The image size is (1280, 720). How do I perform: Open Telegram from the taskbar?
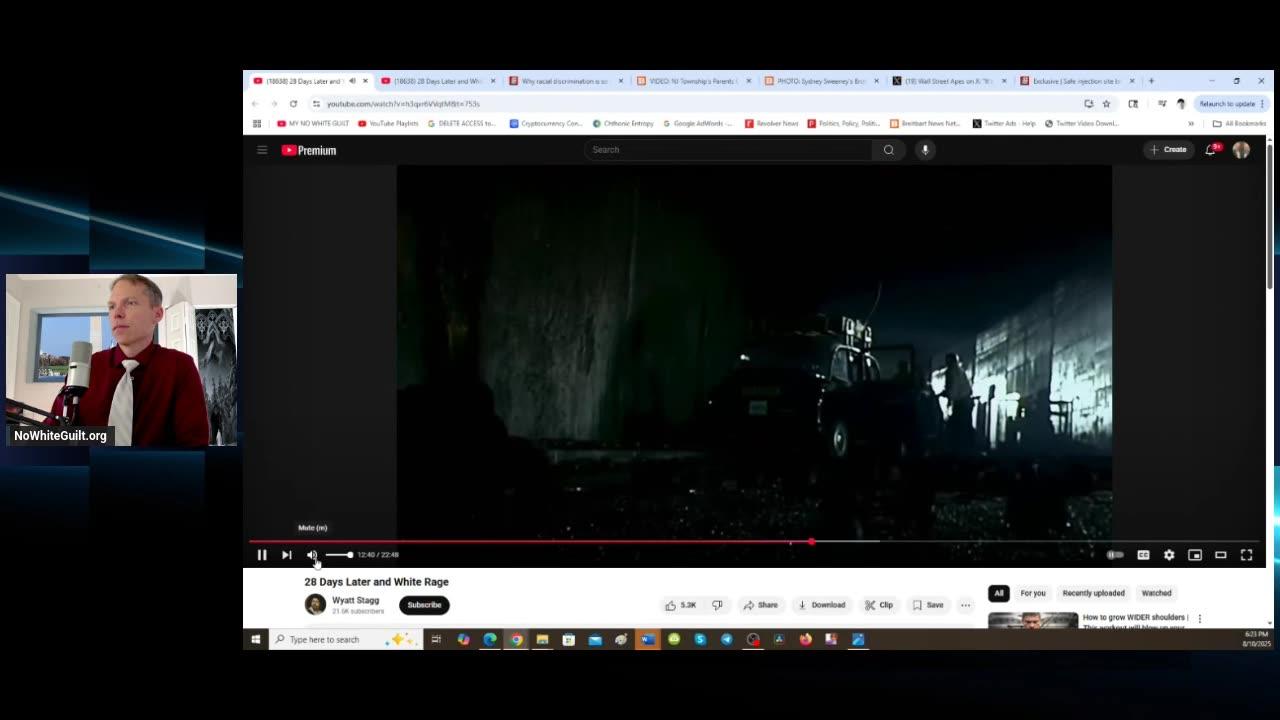pyautogui.click(x=726, y=640)
